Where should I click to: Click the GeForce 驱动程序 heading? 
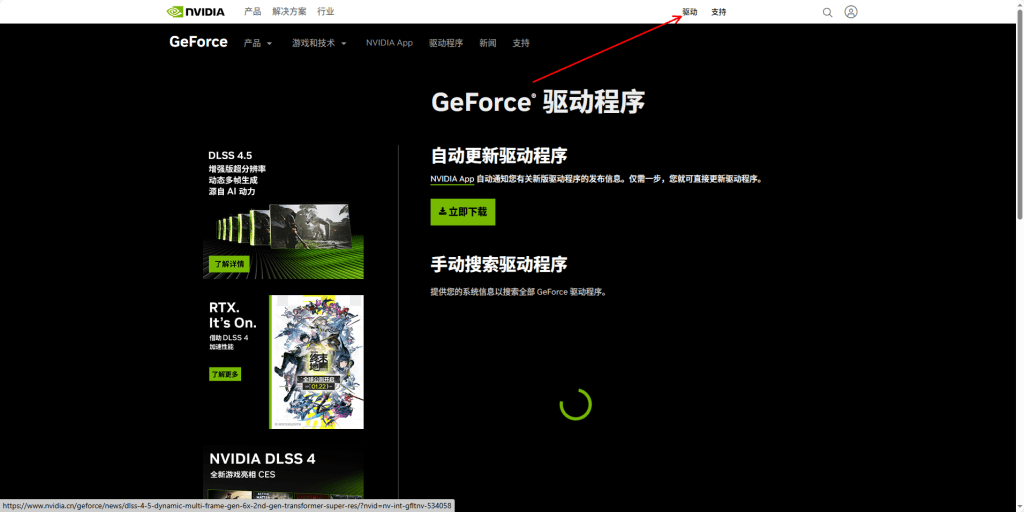(x=538, y=103)
